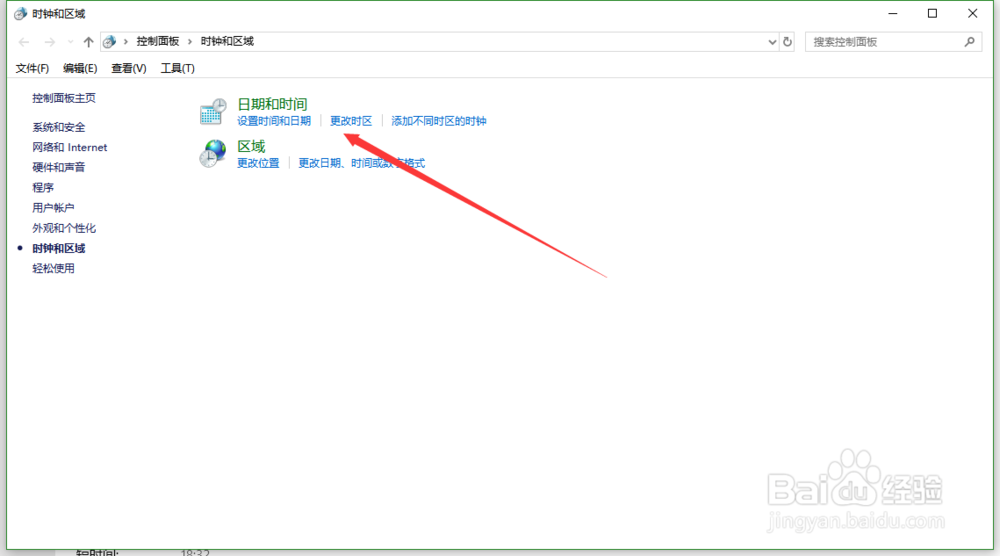Click the 更改位置 link
The image size is (1000, 556).
(258, 163)
